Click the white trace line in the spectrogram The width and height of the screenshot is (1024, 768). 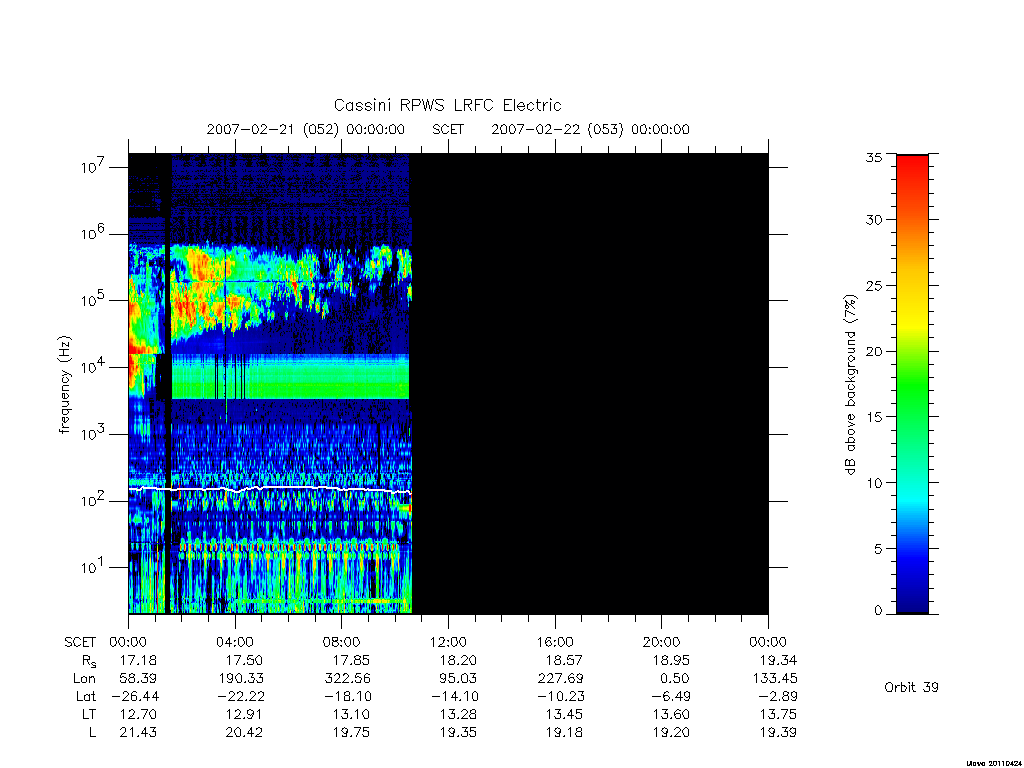click(269, 488)
